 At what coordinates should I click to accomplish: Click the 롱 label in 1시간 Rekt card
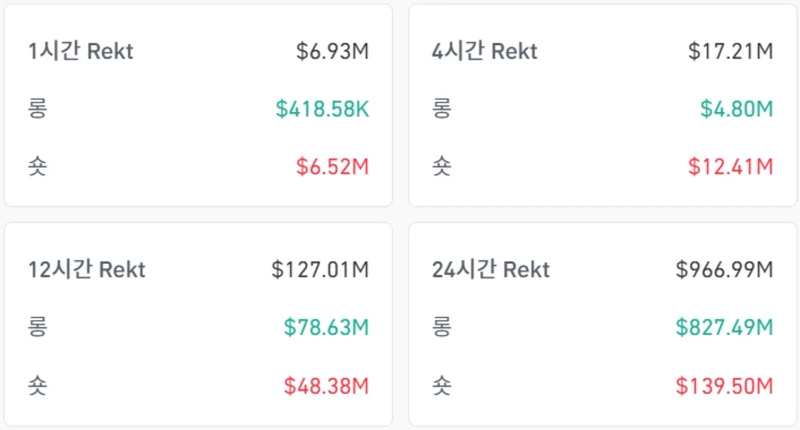point(37,109)
